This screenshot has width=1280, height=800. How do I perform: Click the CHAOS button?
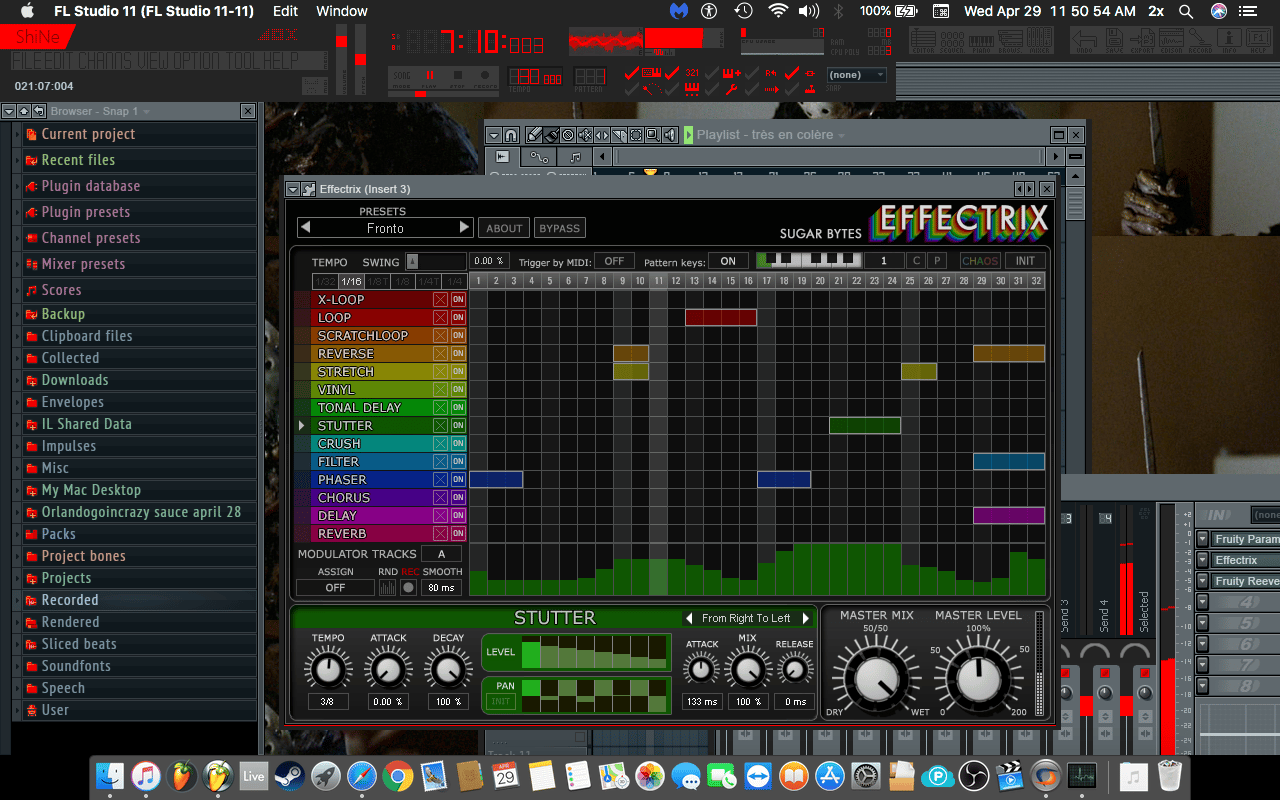point(980,261)
